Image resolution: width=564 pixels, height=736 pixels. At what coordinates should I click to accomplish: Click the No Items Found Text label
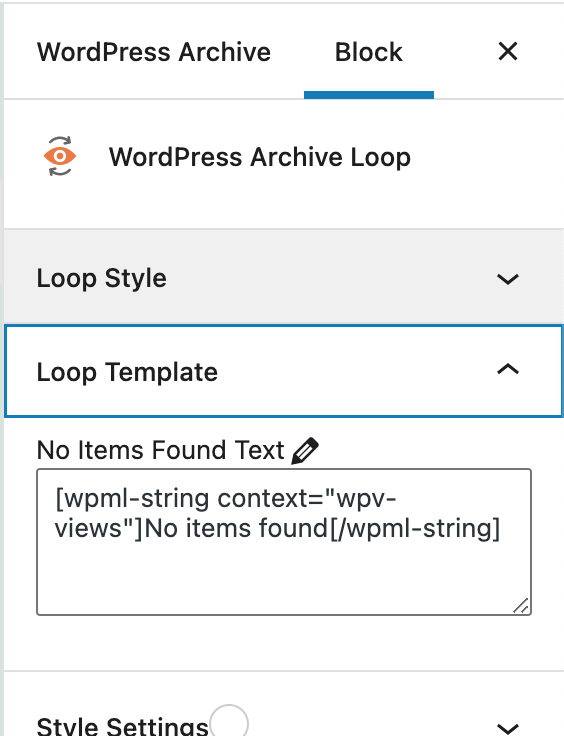(x=160, y=450)
